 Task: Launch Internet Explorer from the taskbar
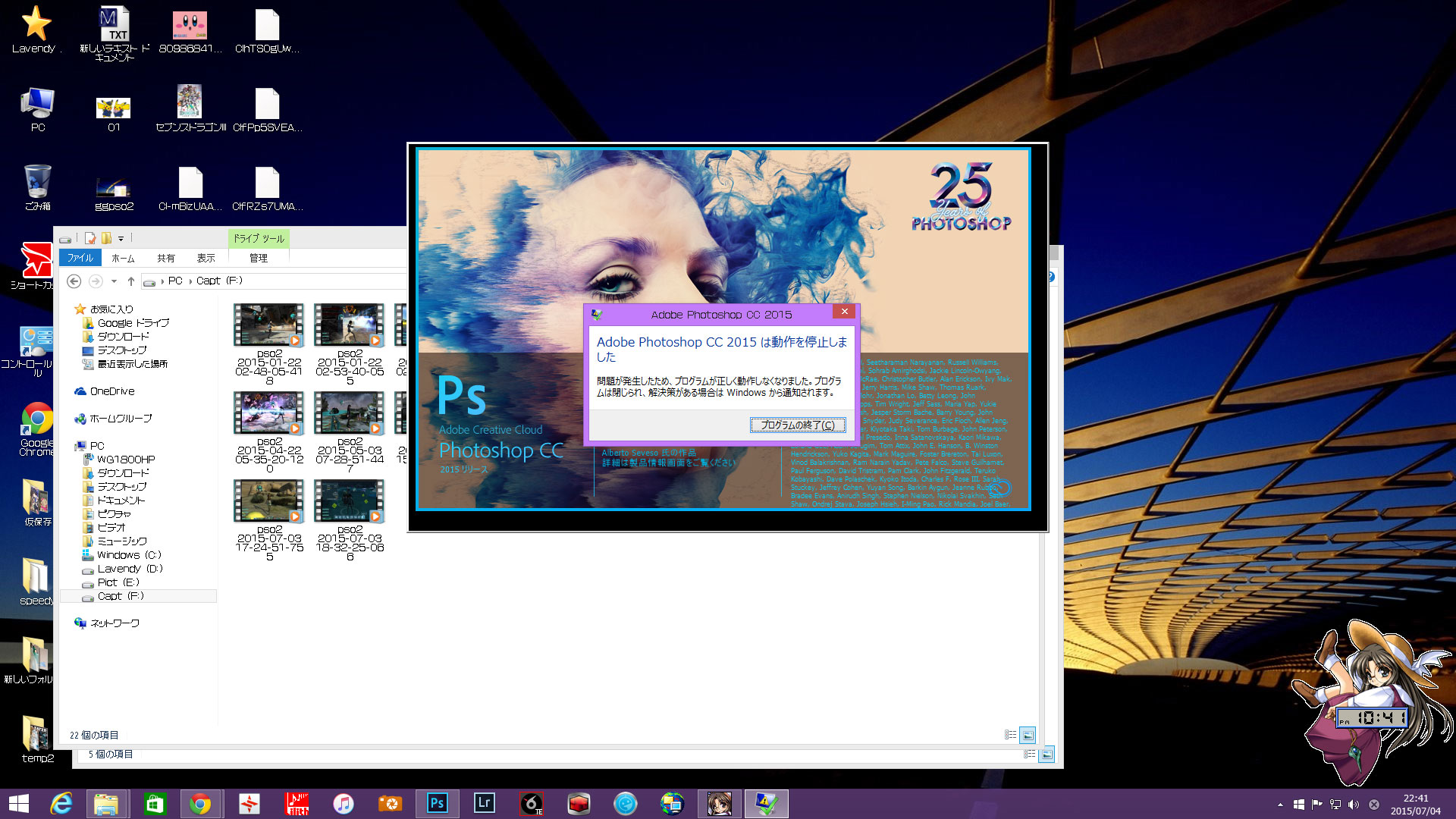(61, 803)
